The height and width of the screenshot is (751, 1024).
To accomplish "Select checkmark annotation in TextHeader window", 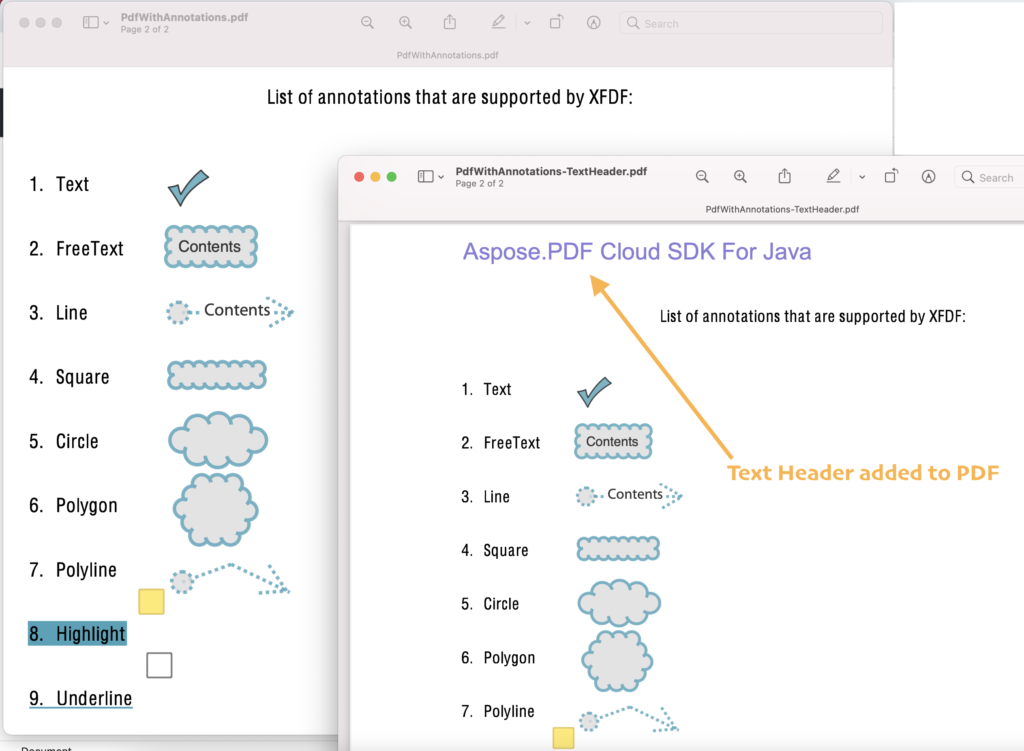I will (594, 392).
